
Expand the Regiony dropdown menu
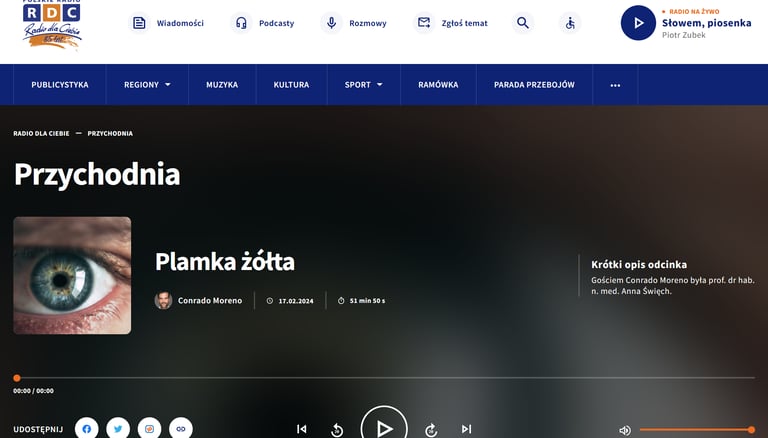[147, 85]
